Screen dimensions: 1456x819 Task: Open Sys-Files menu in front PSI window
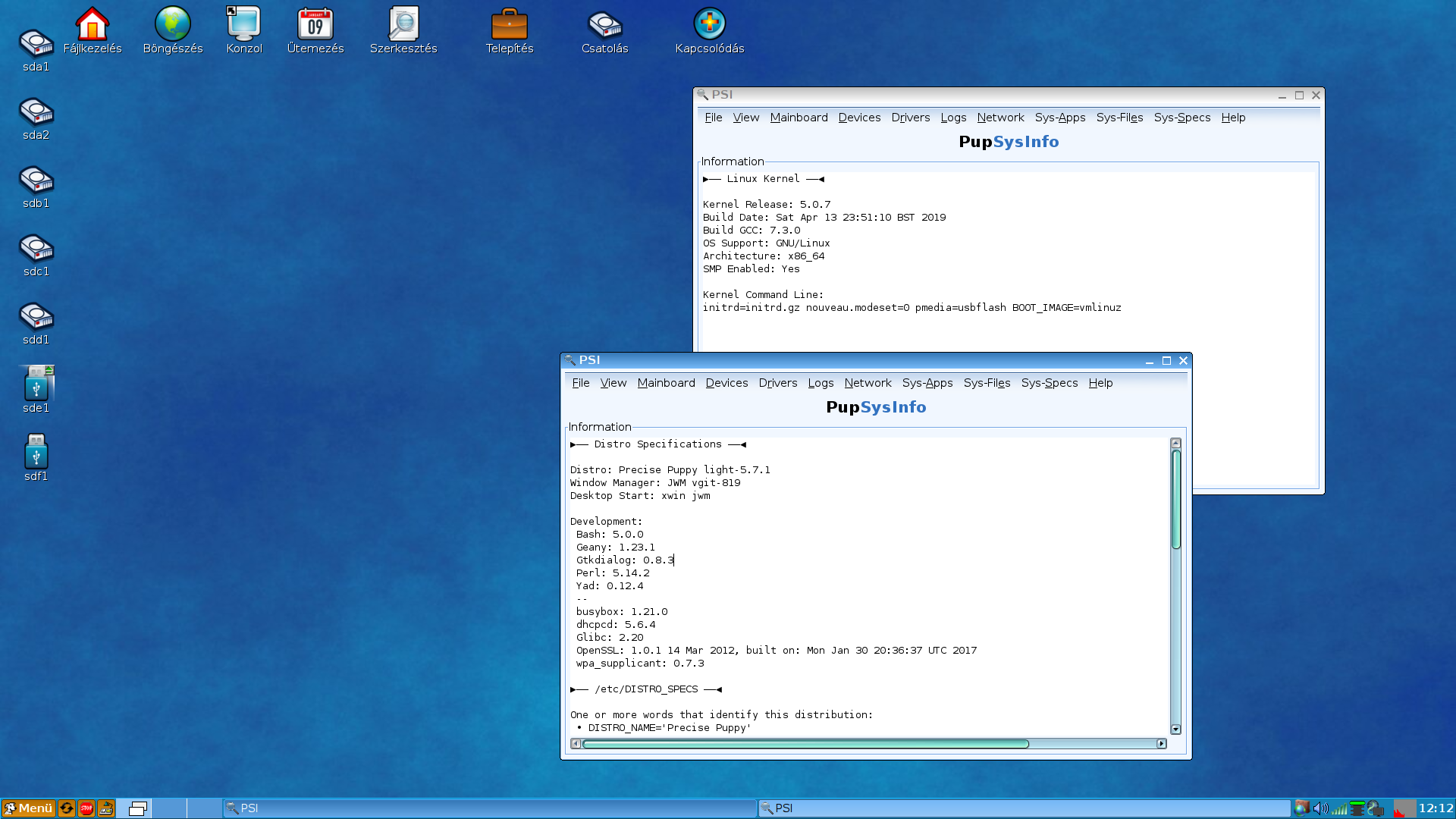coord(987,383)
